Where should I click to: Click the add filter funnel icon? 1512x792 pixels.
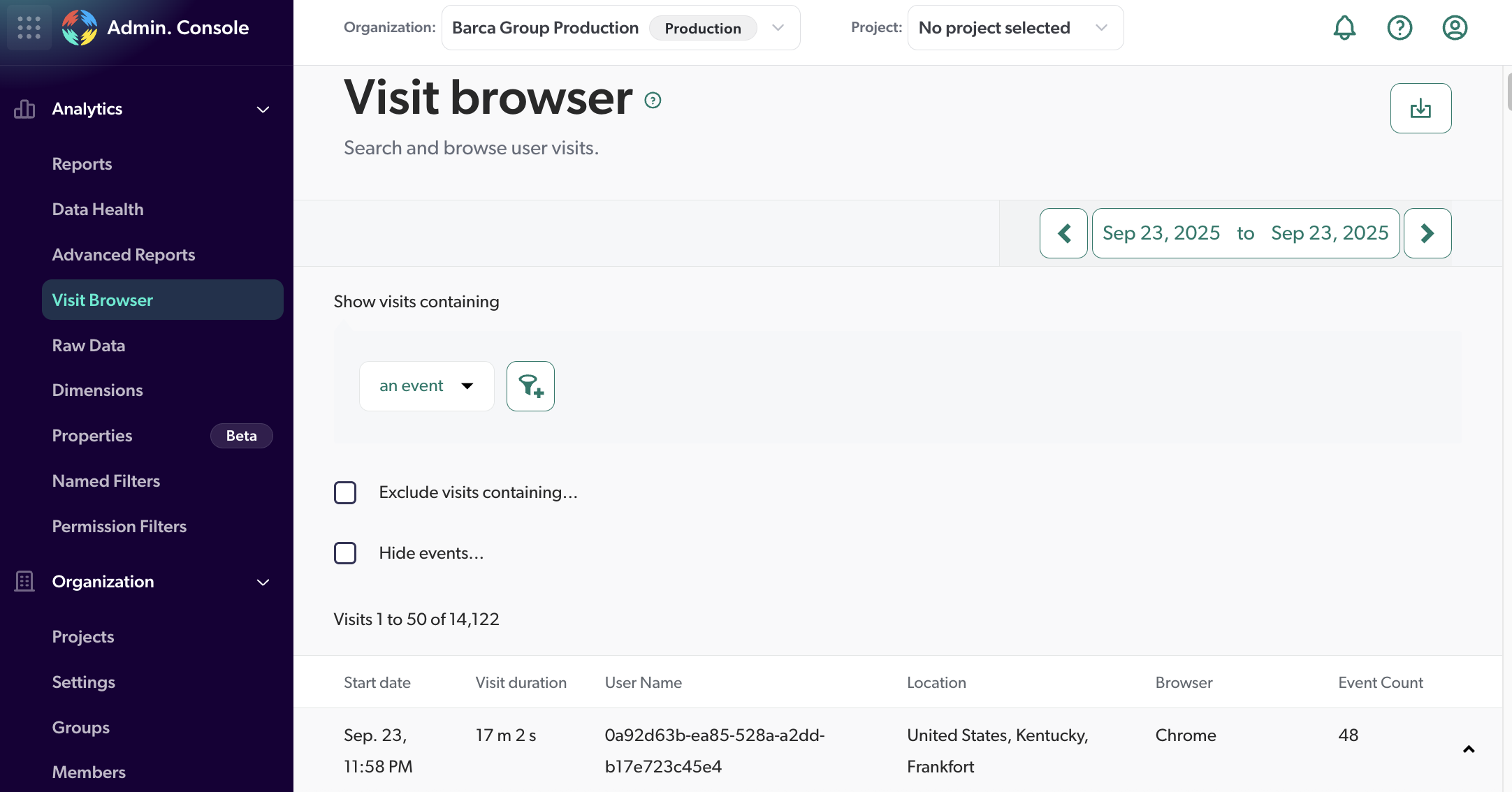pyautogui.click(x=530, y=386)
